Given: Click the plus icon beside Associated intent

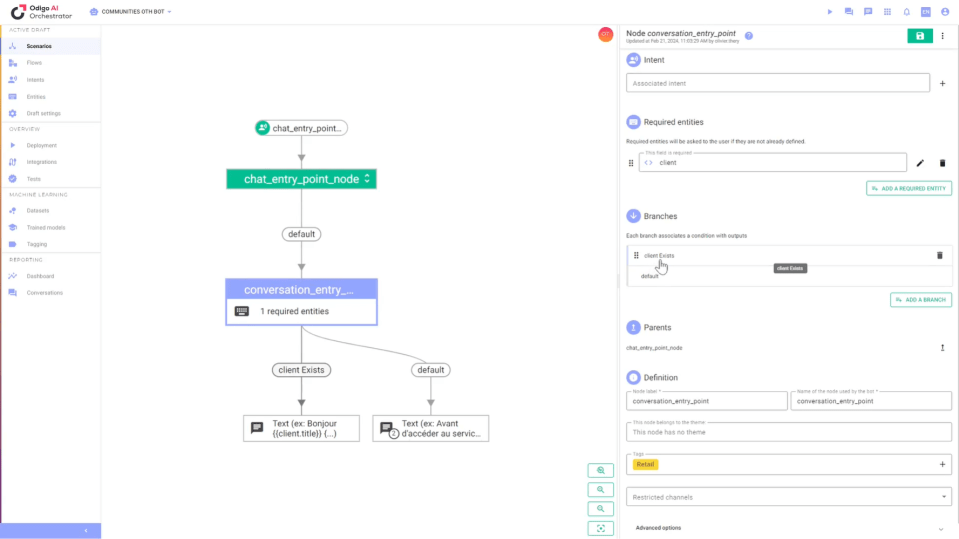Looking at the screenshot, I should click(942, 84).
